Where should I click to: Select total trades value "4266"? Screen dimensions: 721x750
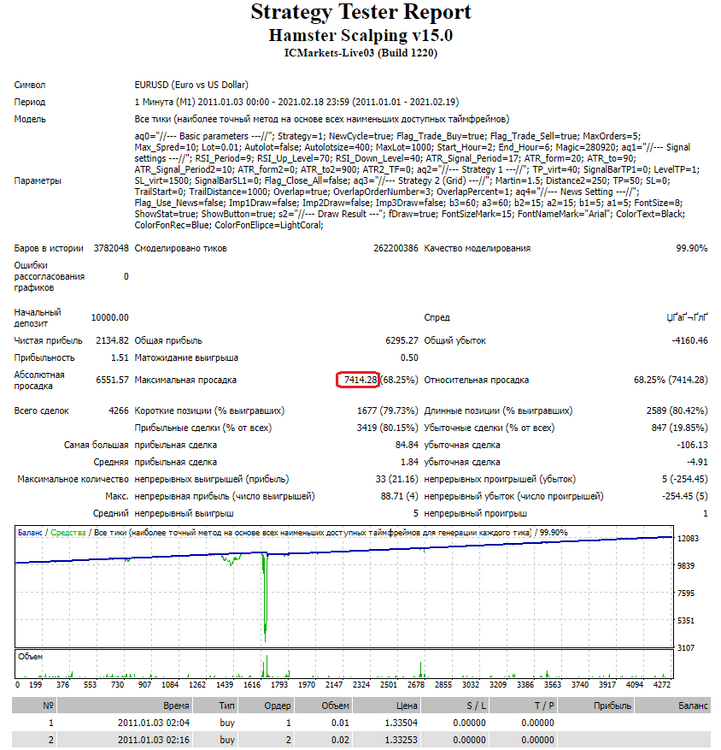(x=119, y=411)
